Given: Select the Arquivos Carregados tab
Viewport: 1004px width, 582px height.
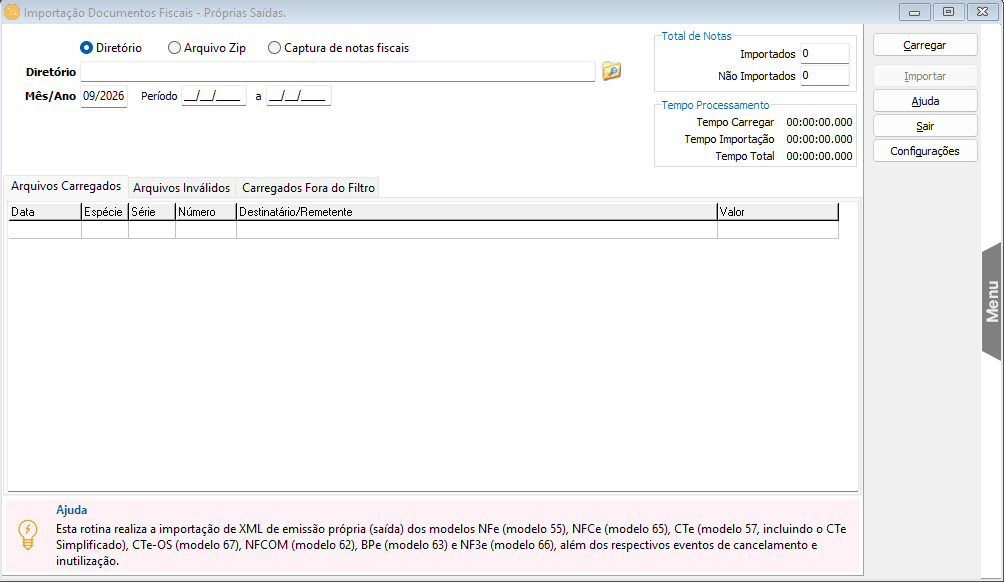Looking at the screenshot, I should tap(66, 186).
